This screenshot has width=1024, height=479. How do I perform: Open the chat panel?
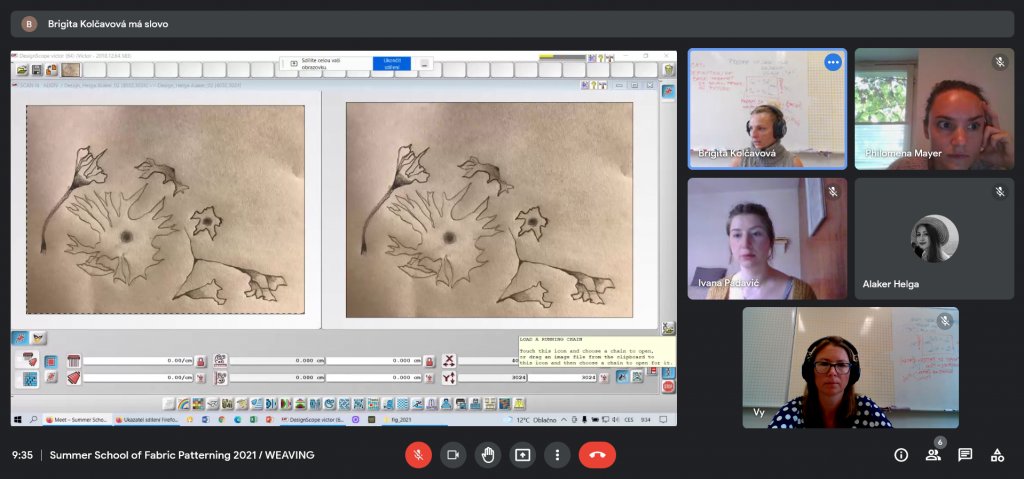coord(965,455)
